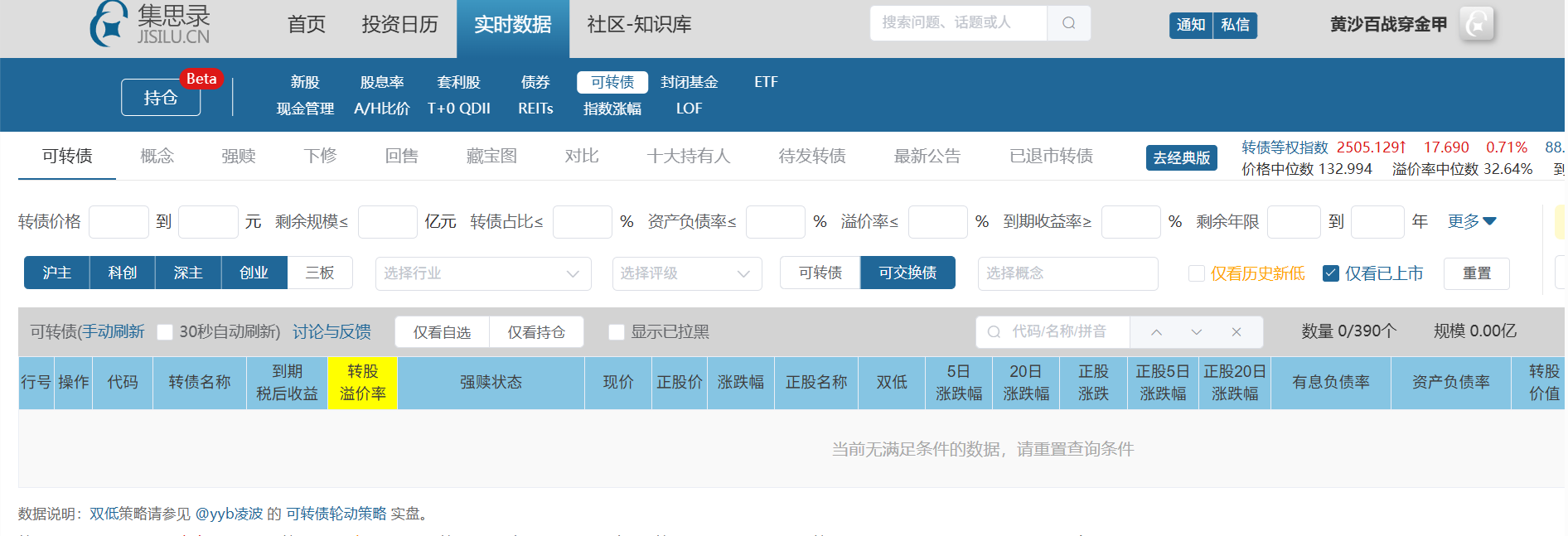This screenshot has height=536, width=1568.
Task: Click the search icon in 代码/名称/拼音 box
Action: point(994,332)
